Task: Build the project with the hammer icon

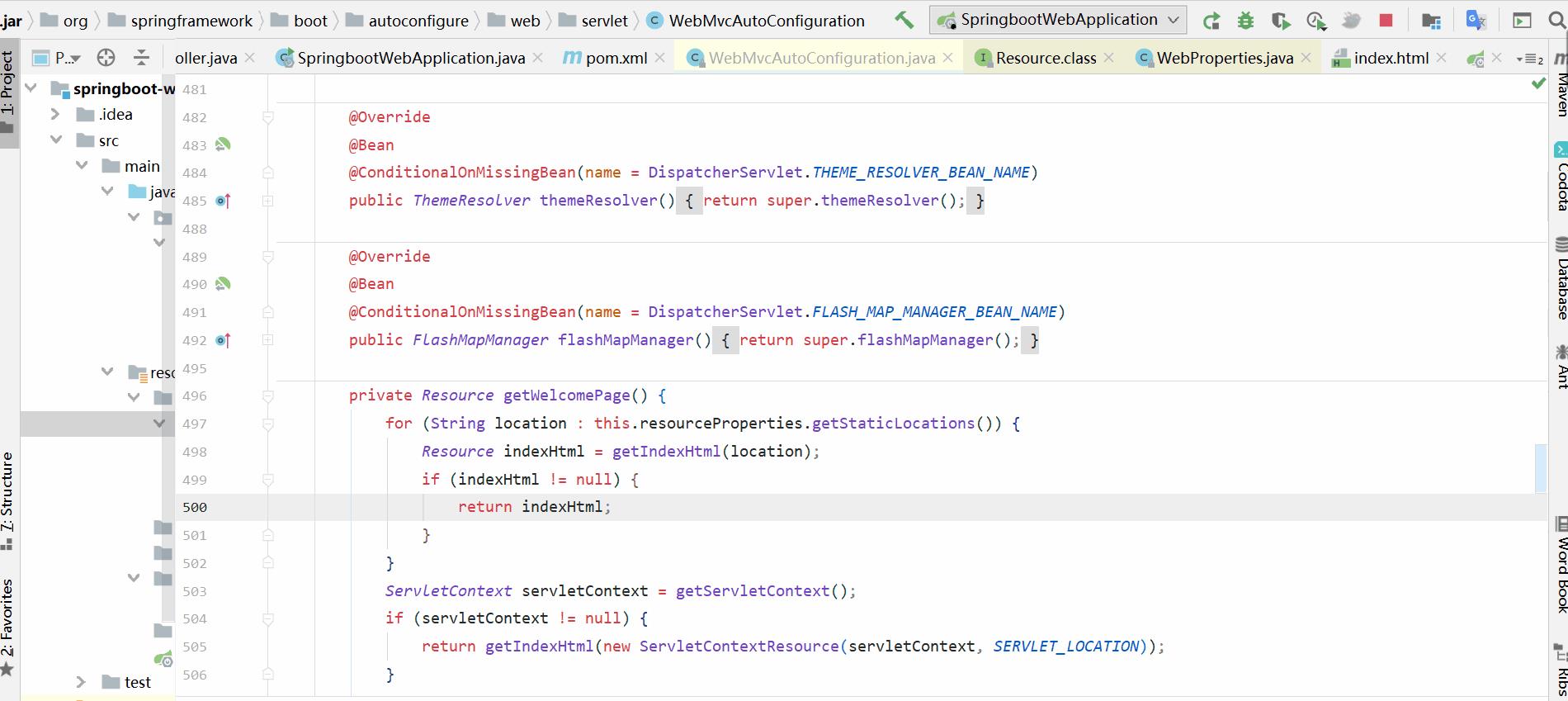Action: 904,20
